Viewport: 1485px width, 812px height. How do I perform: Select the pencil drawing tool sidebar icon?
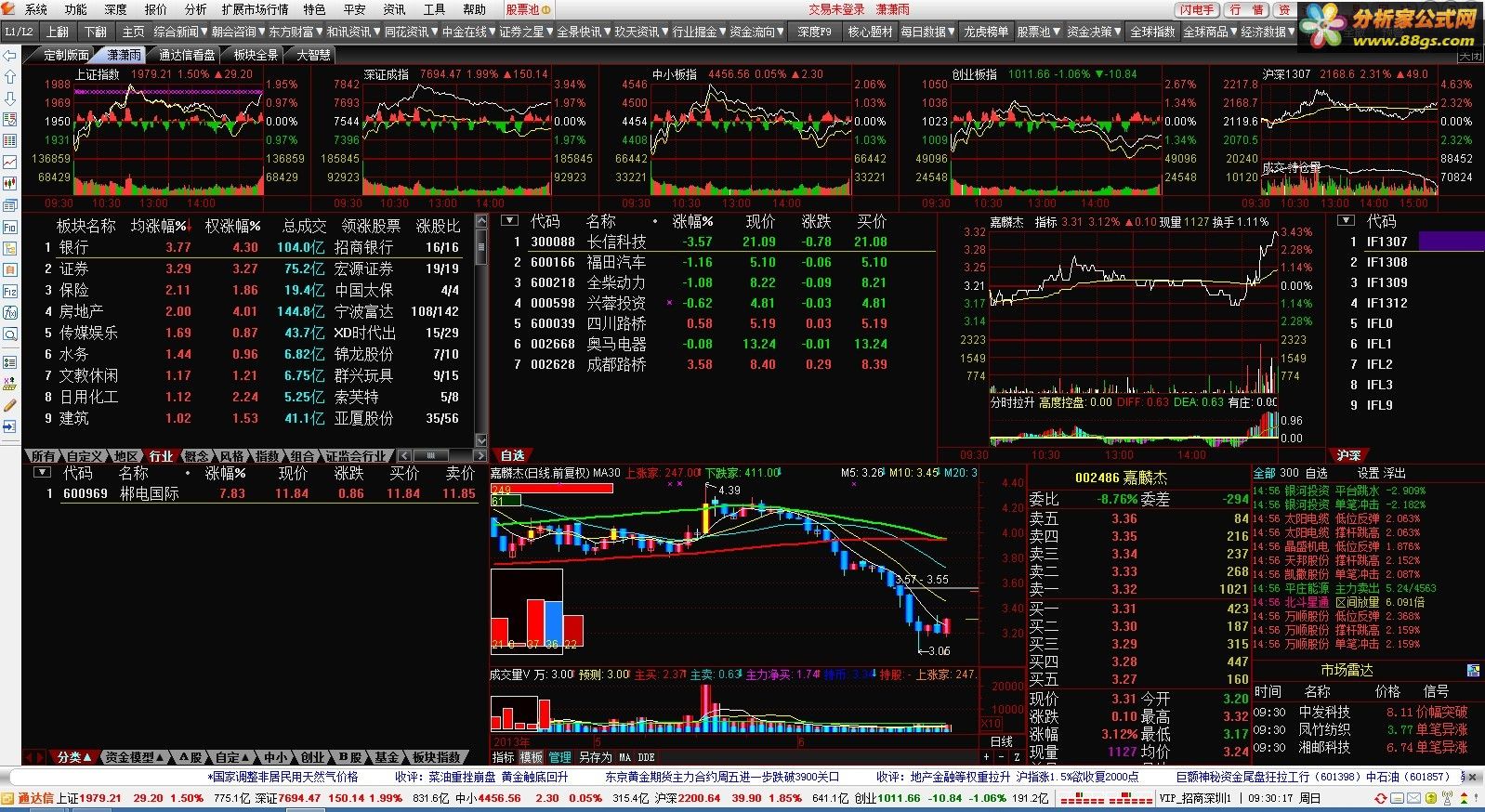pyautogui.click(x=10, y=405)
